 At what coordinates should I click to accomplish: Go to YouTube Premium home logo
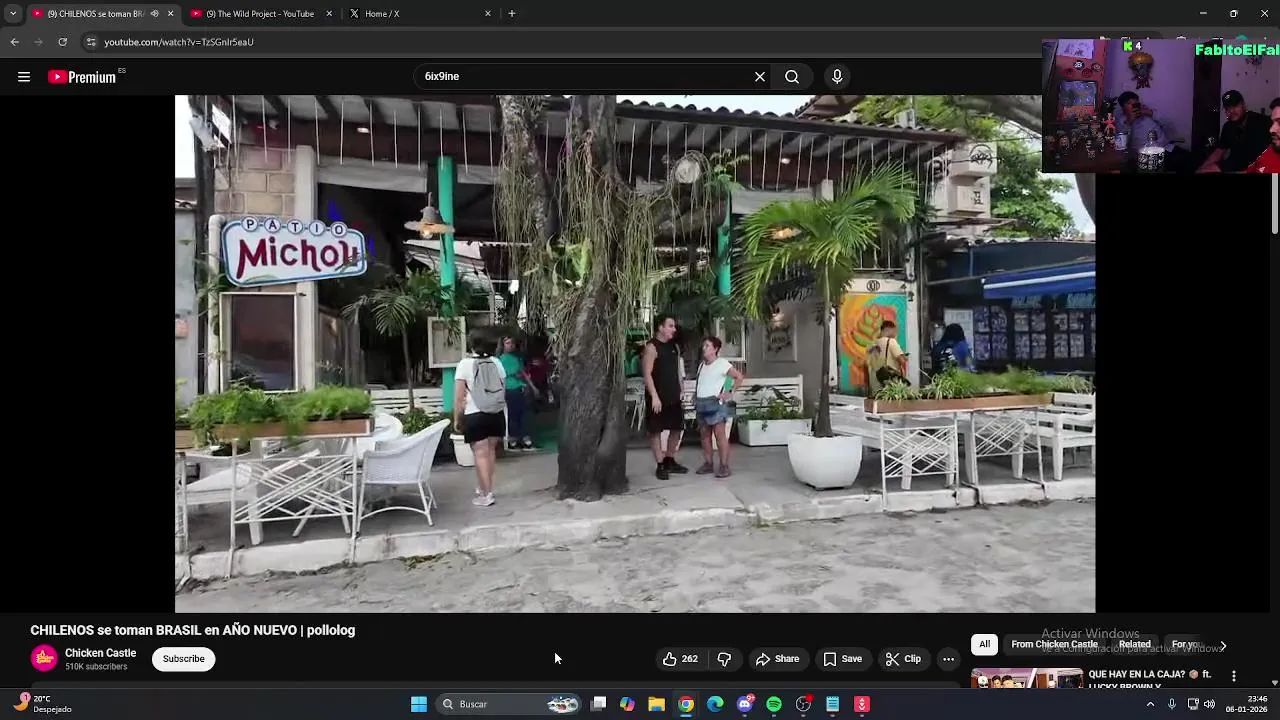pyautogui.click(x=82, y=77)
